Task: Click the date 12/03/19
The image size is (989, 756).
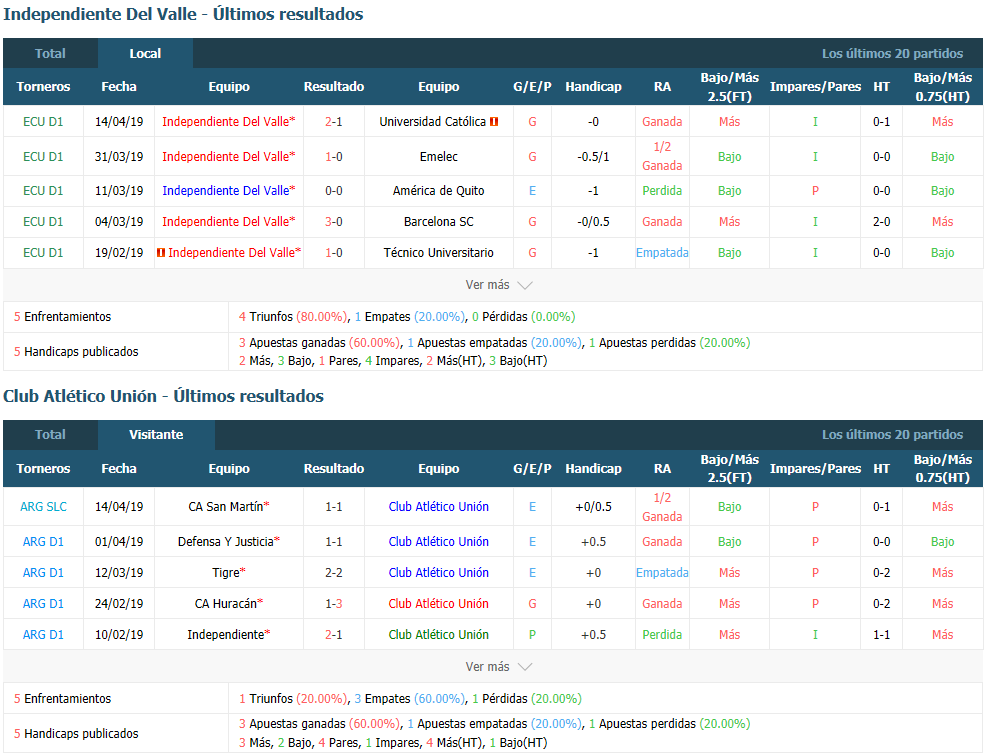Action: 119,573
